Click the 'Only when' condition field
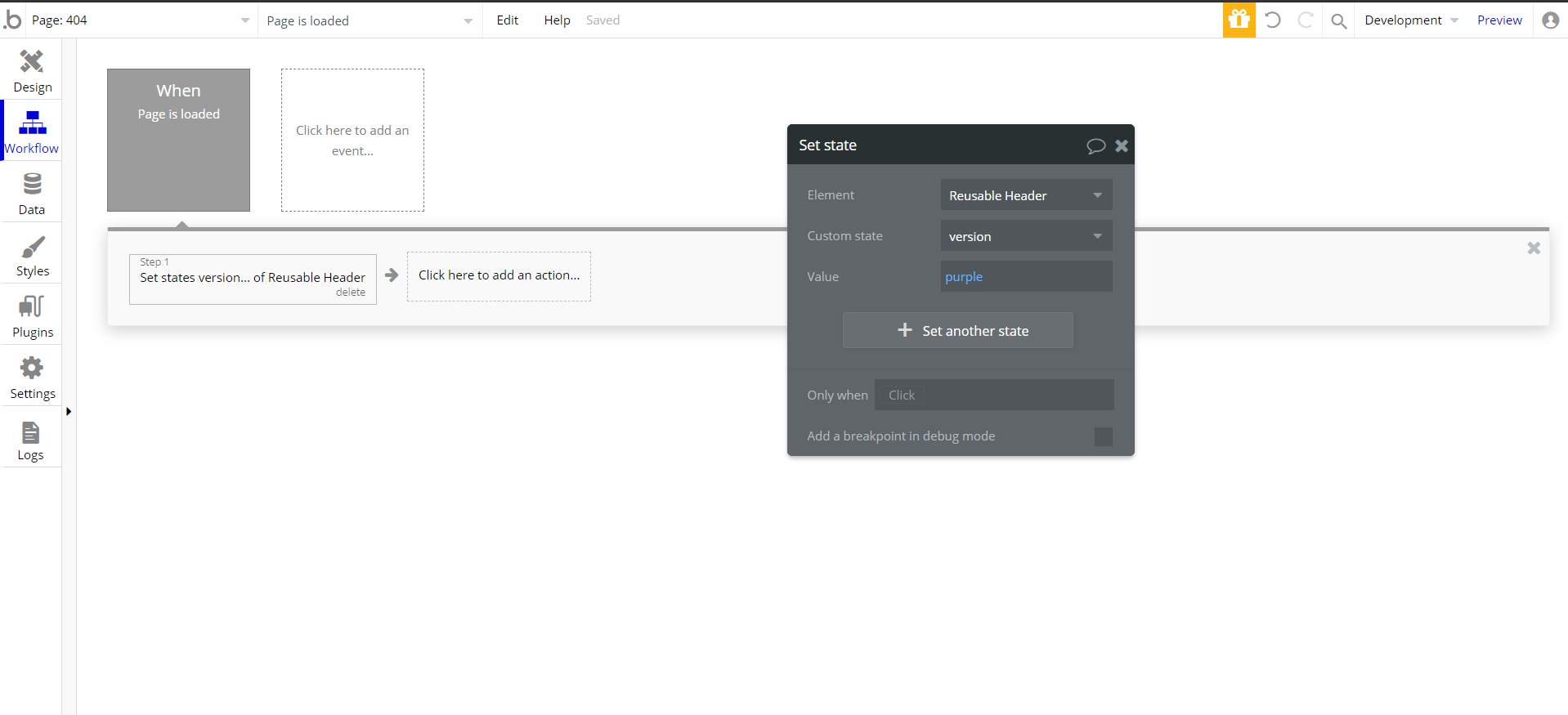 pos(994,395)
